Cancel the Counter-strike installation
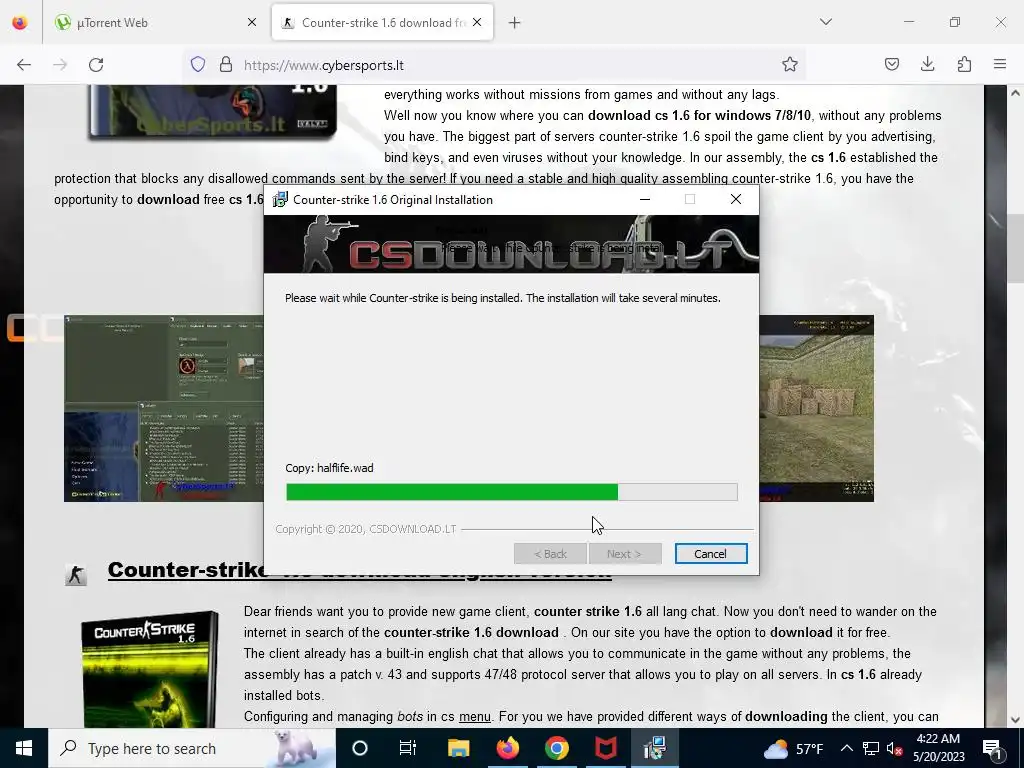Screen dimensions: 1024x768 [x=711, y=554]
